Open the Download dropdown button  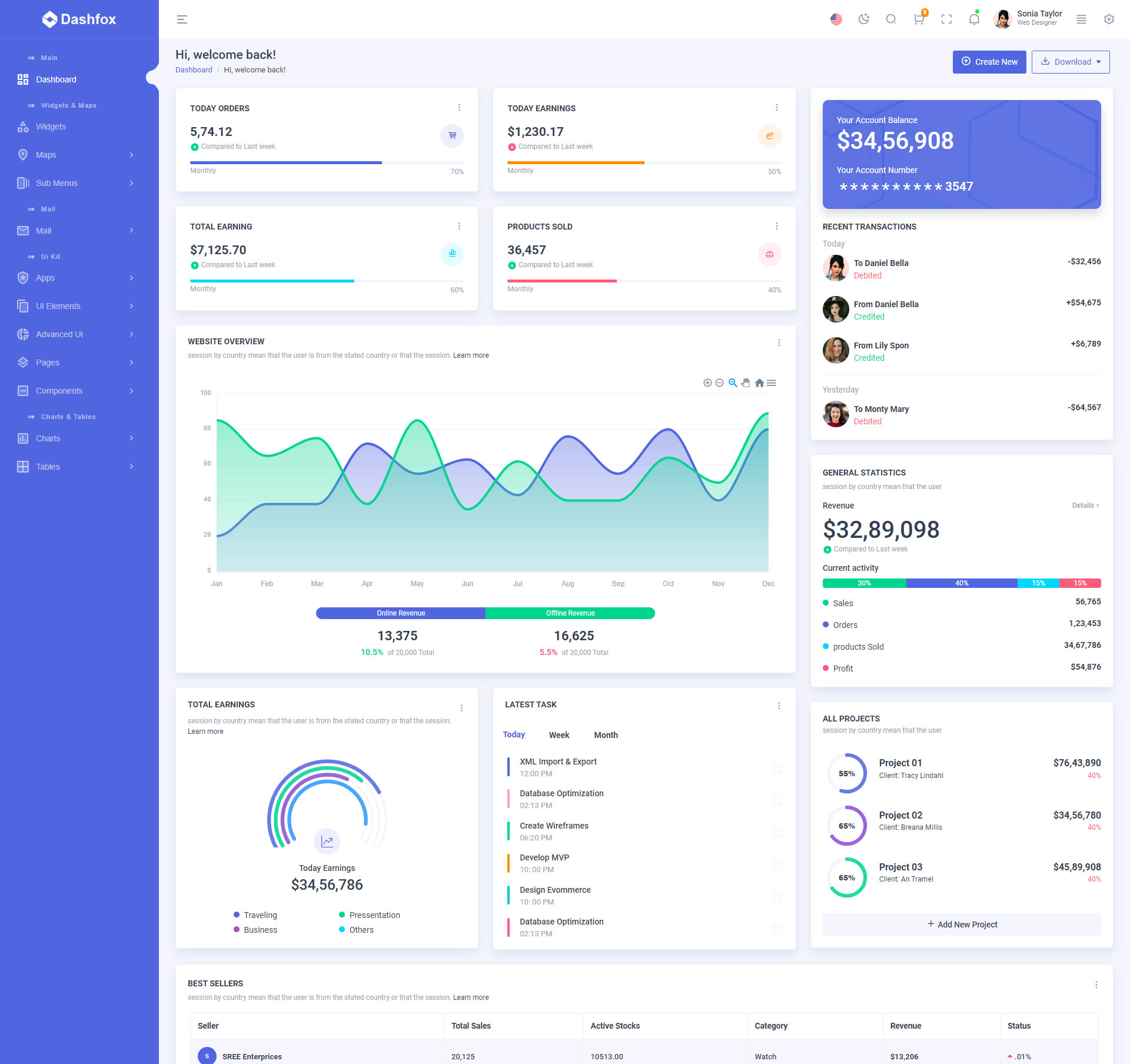point(1070,62)
